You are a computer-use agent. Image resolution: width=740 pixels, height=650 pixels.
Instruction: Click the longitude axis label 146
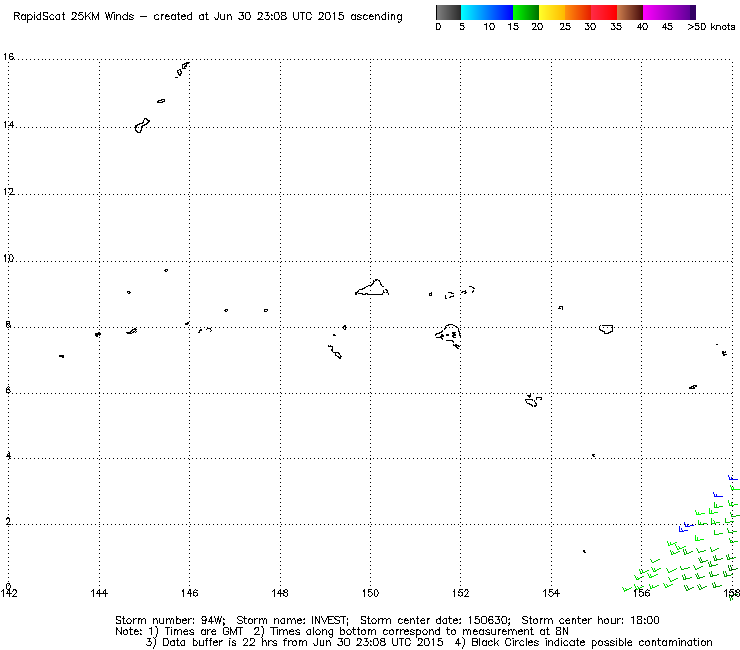pyautogui.click(x=190, y=593)
